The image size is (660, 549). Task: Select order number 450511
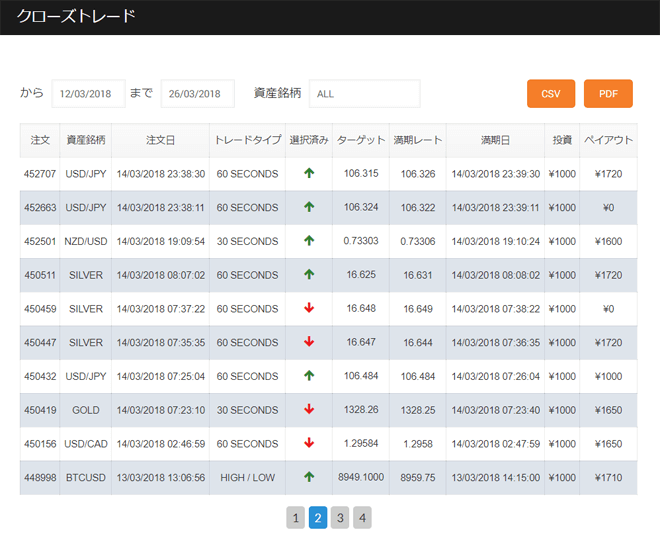coord(40,275)
